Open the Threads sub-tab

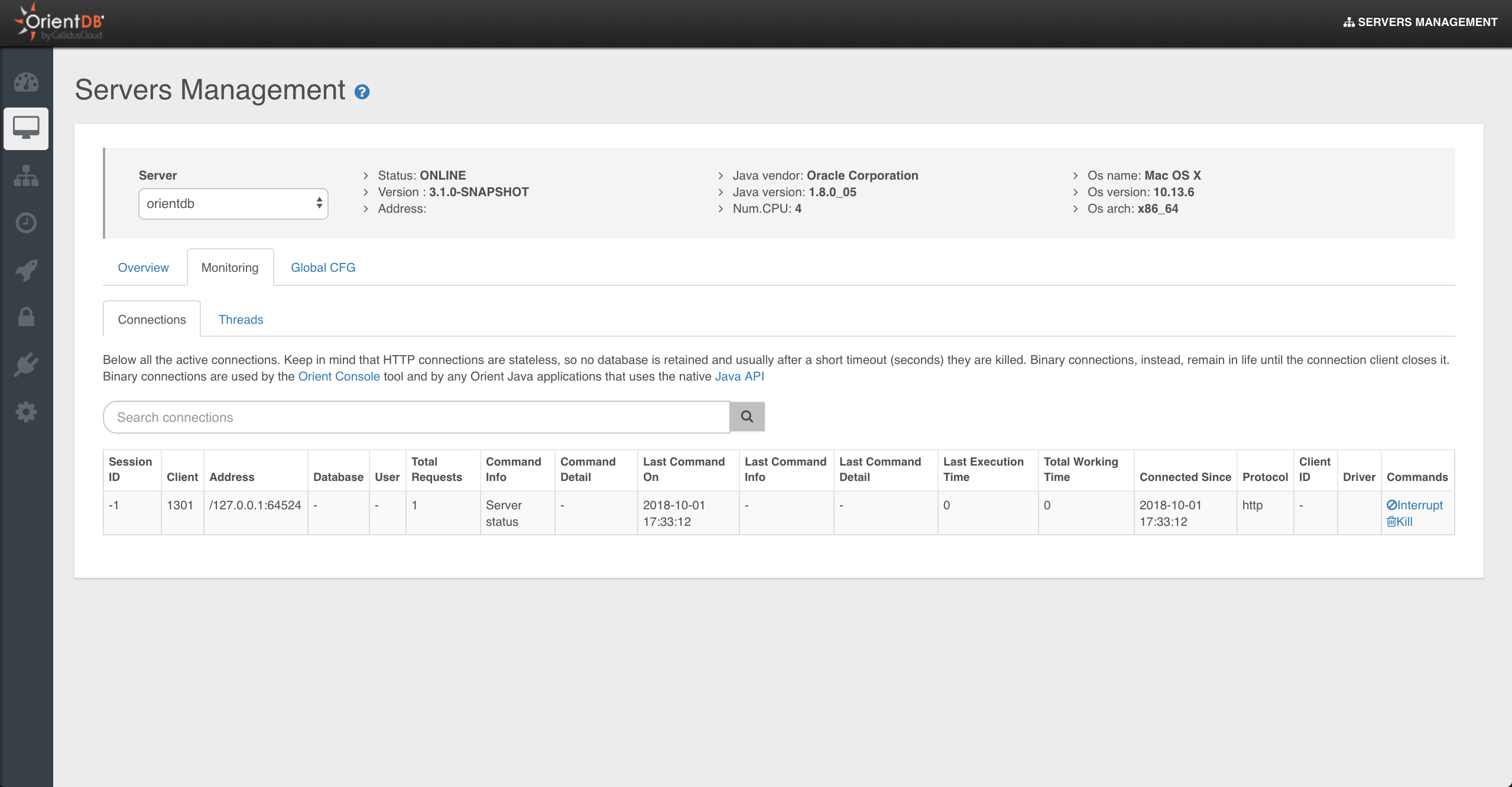tap(241, 320)
